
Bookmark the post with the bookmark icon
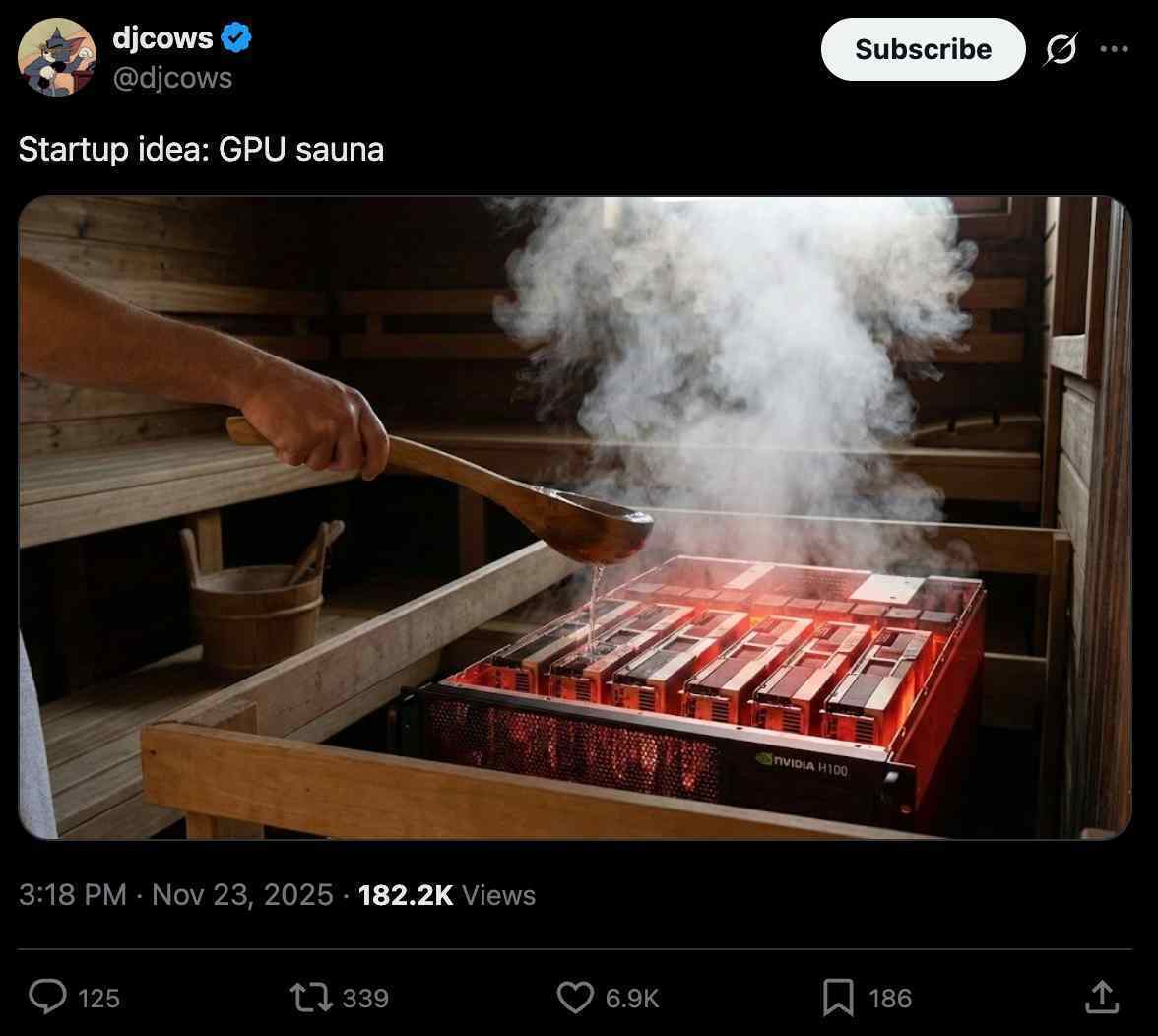coord(838,997)
